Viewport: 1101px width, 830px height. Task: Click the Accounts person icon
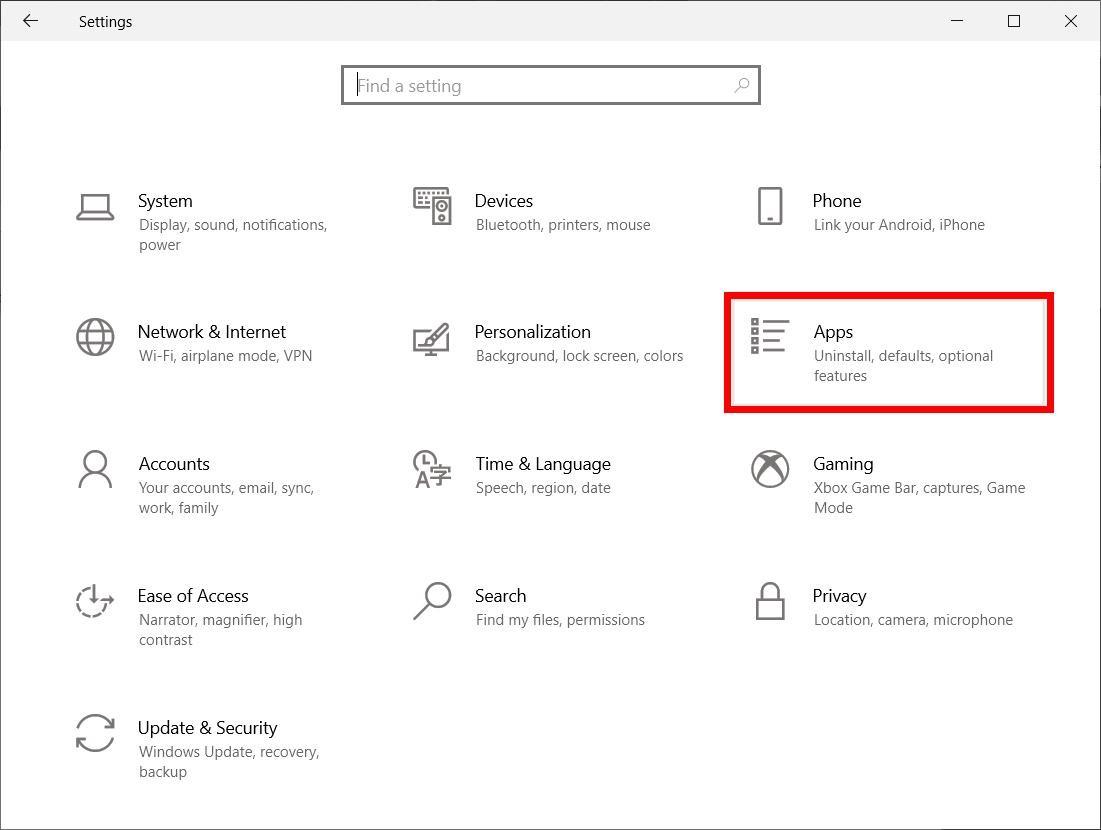click(x=95, y=469)
